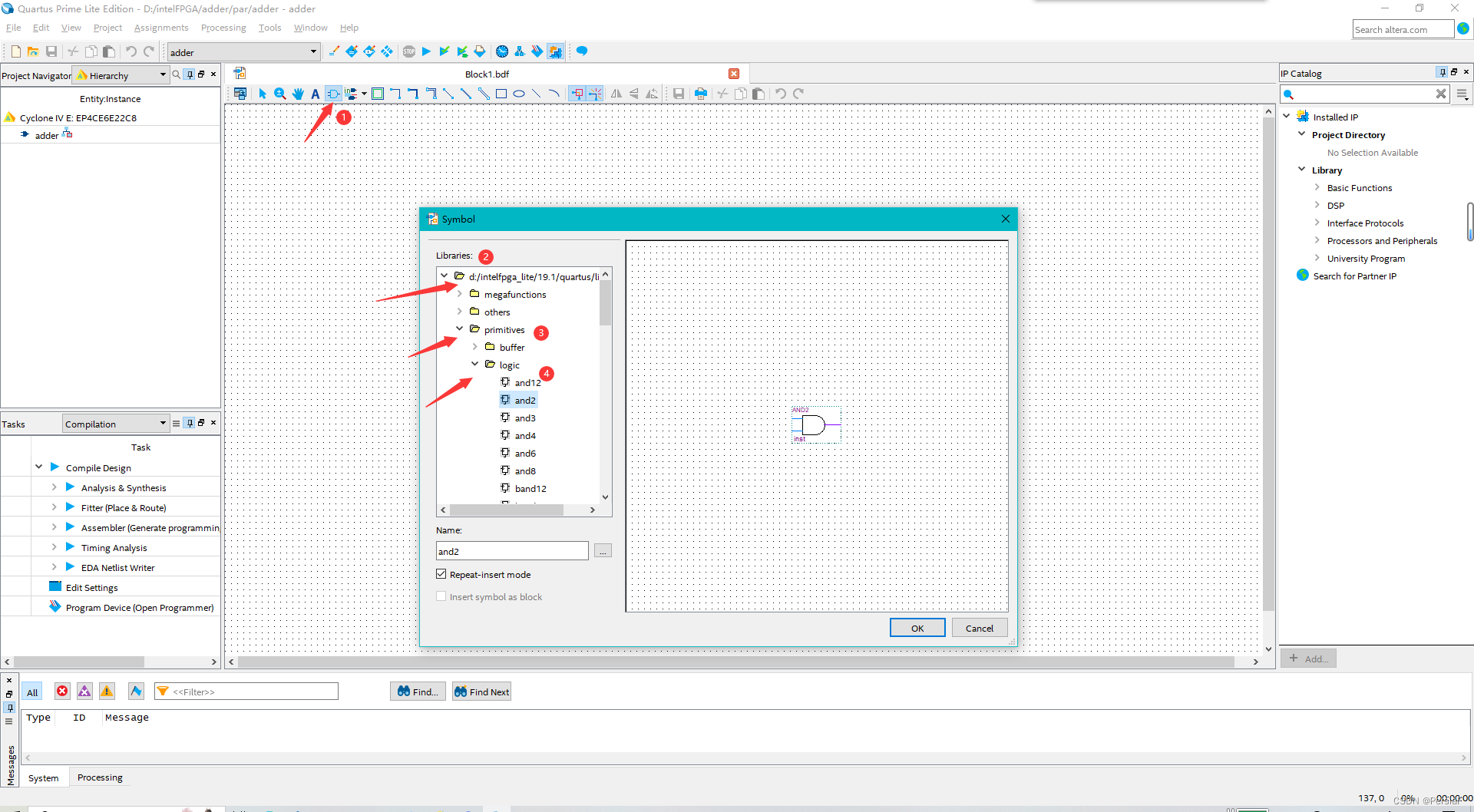Click the Open File folder icon

pyautogui.click(x=33, y=51)
